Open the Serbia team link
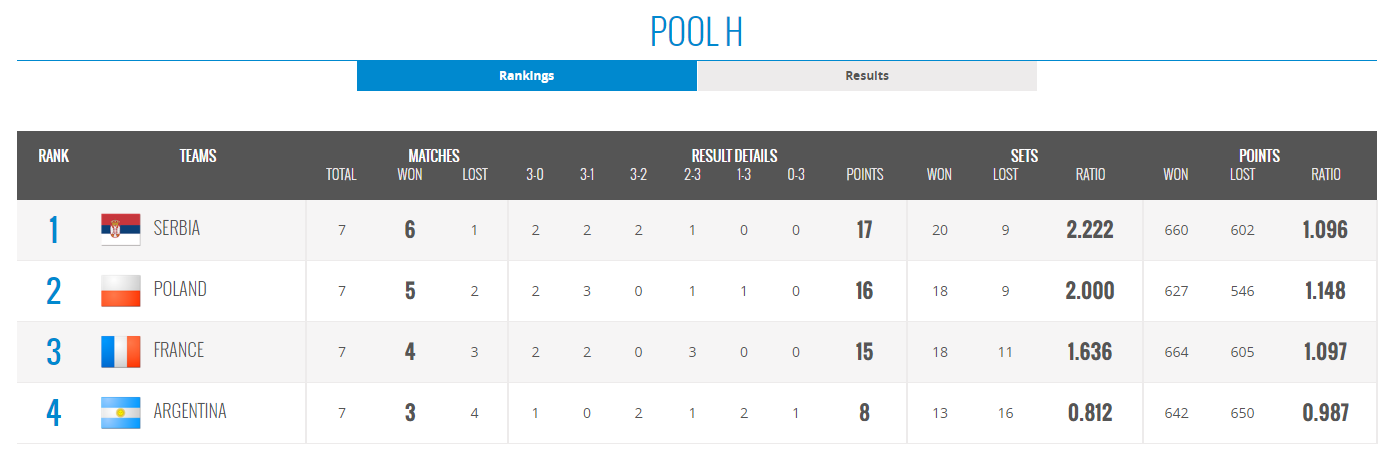The width and height of the screenshot is (1397, 476). [177, 229]
